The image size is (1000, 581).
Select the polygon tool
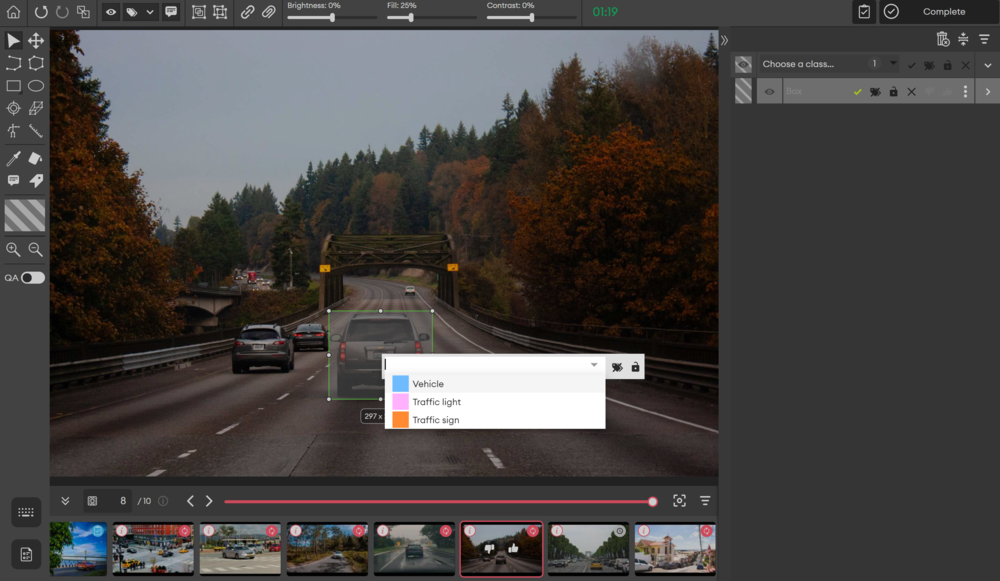tap(36, 63)
